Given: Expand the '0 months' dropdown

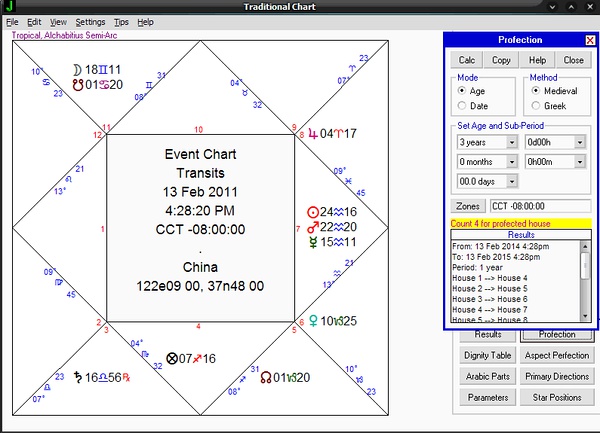Looking at the screenshot, I should click(x=511, y=162).
